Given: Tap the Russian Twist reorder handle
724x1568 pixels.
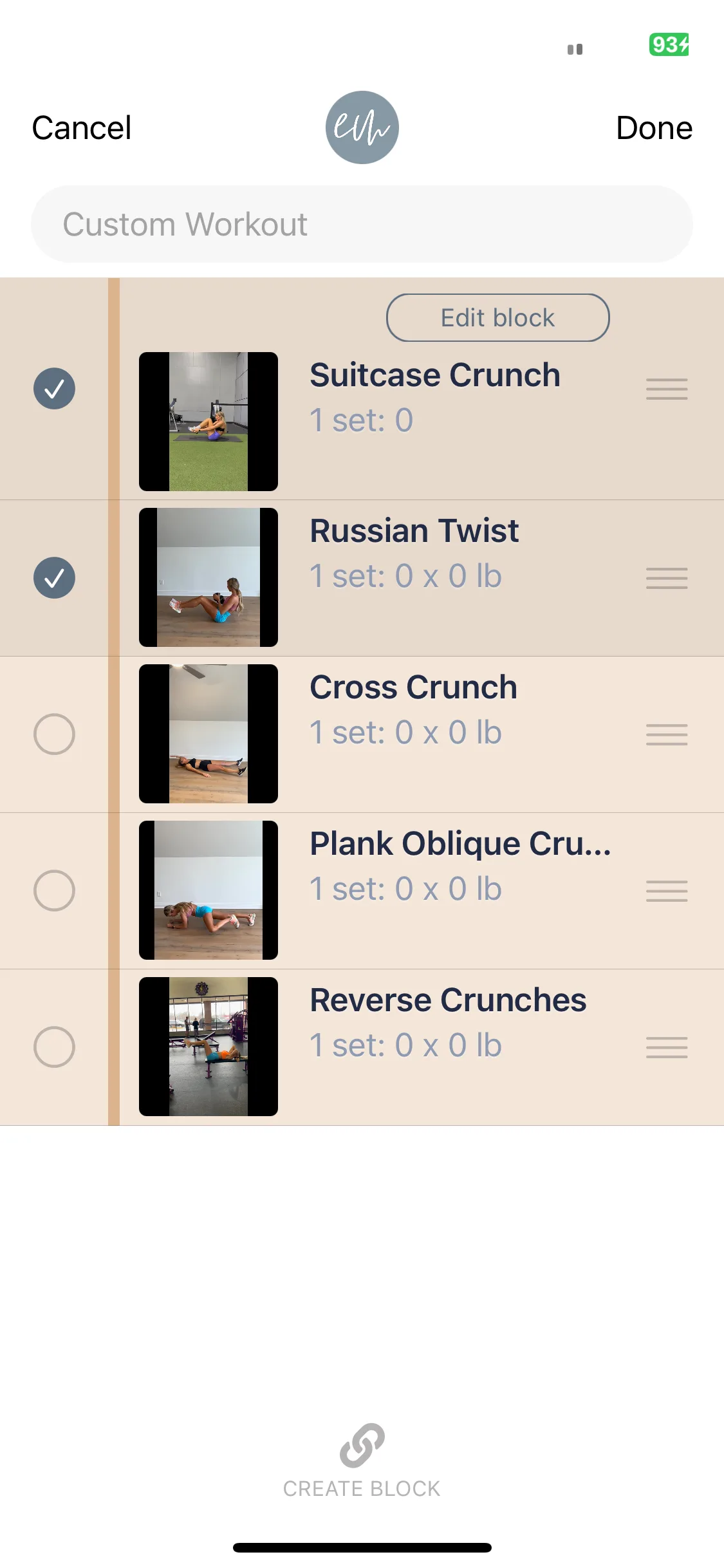Looking at the screenshot, I should click(667, 578).
